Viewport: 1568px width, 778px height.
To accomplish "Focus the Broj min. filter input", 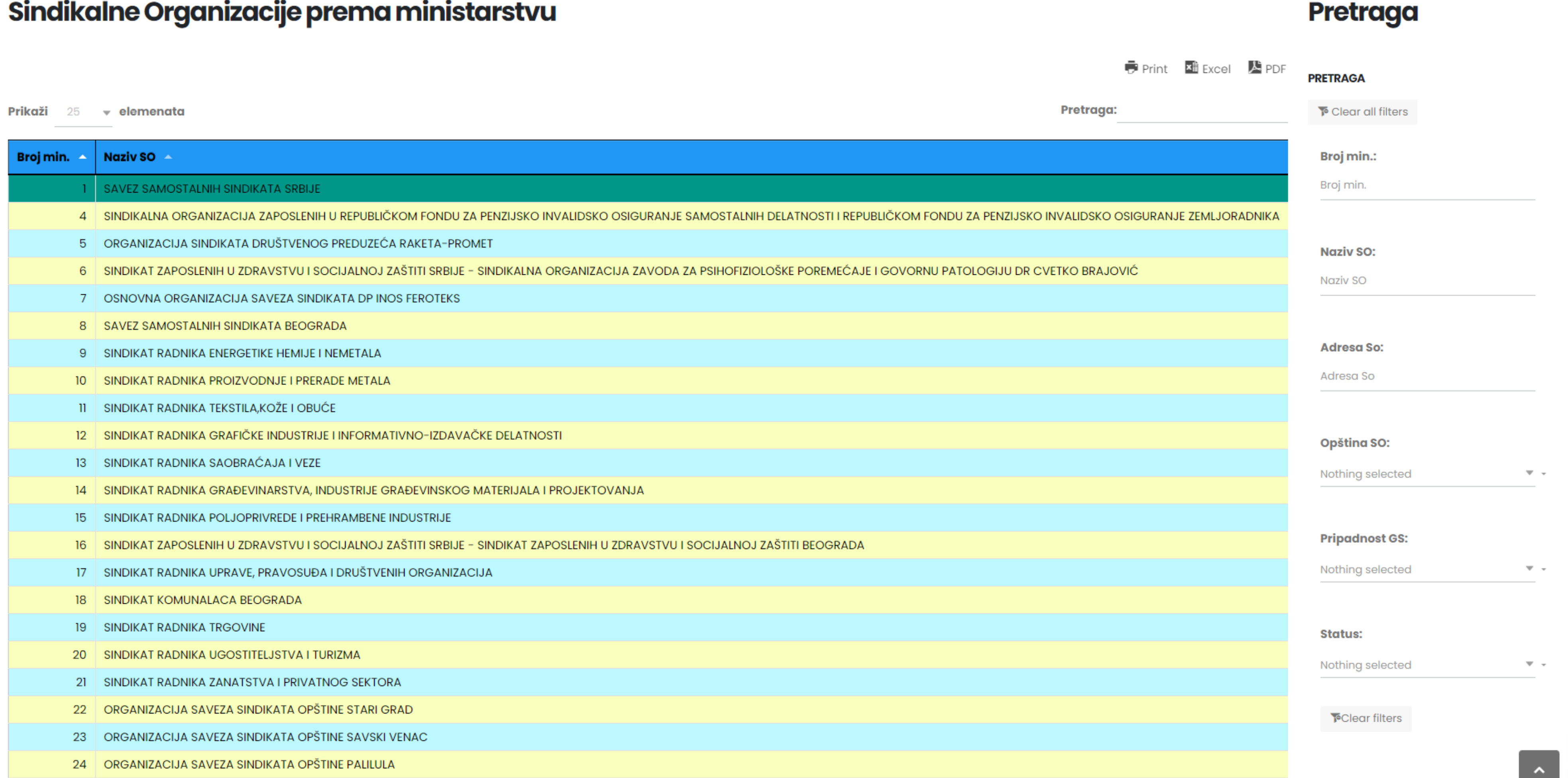I will [1427, 185].
